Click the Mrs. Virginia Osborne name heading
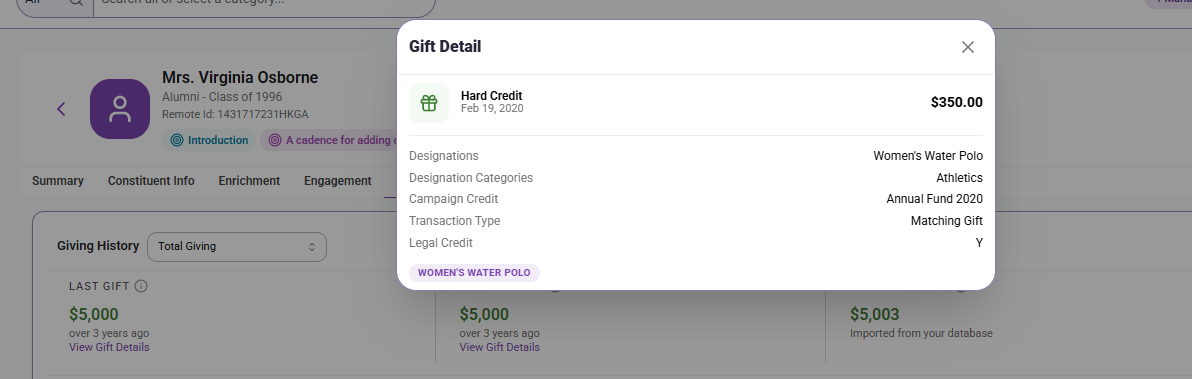 pos(240,77)
